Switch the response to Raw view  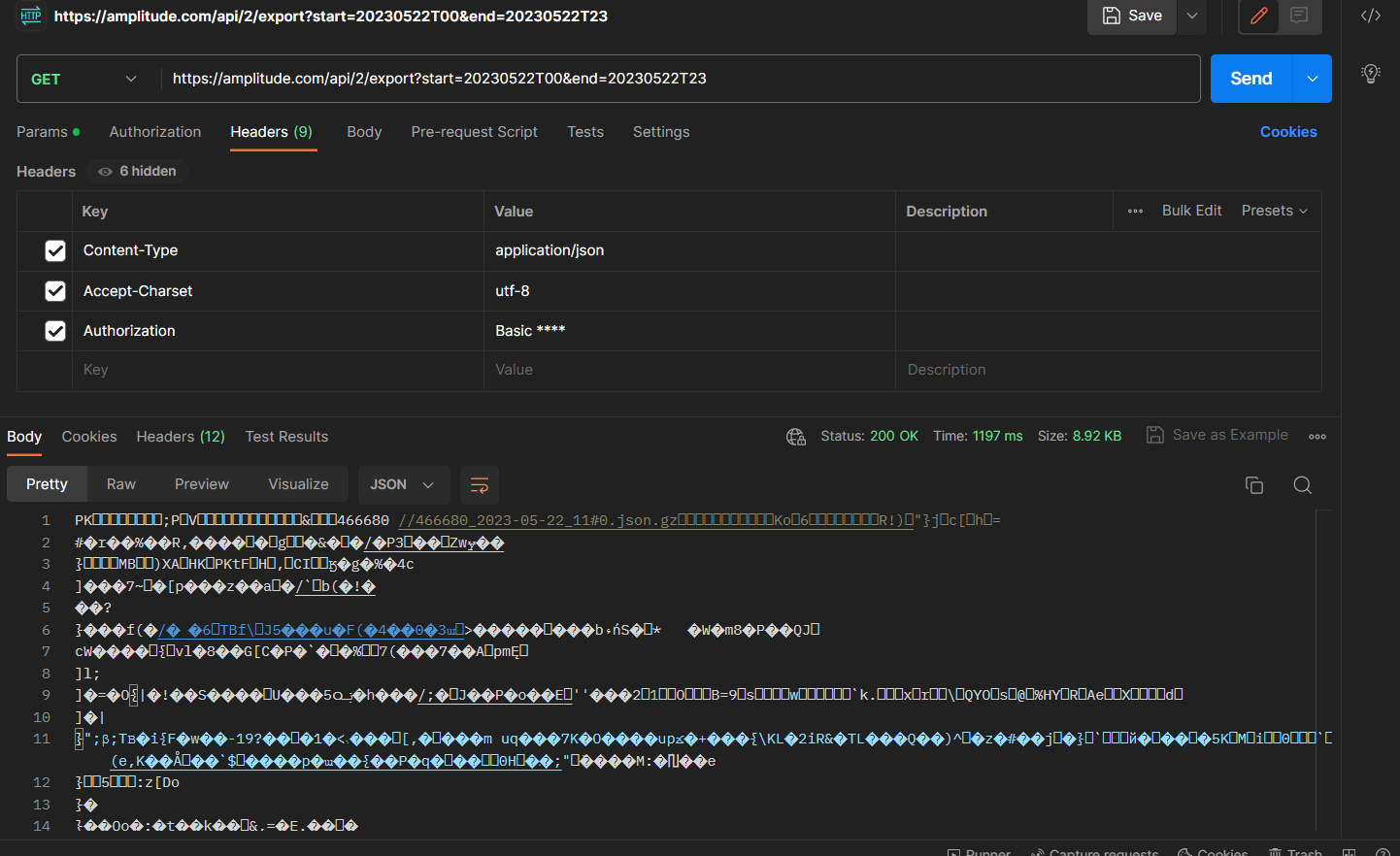click(121, 484)
